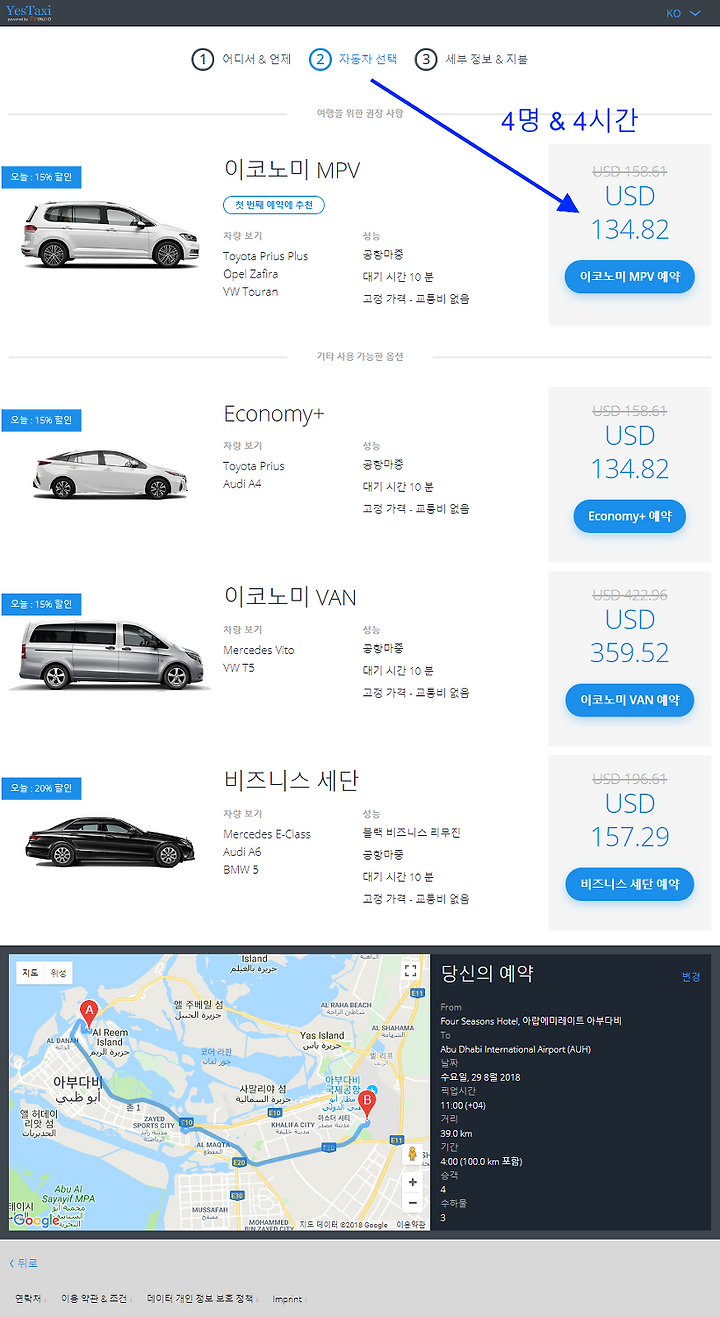The width and height of the screenshot is (720, 1317).
Task: Click the Mercedes E-Class text
Action: (267, 834)
